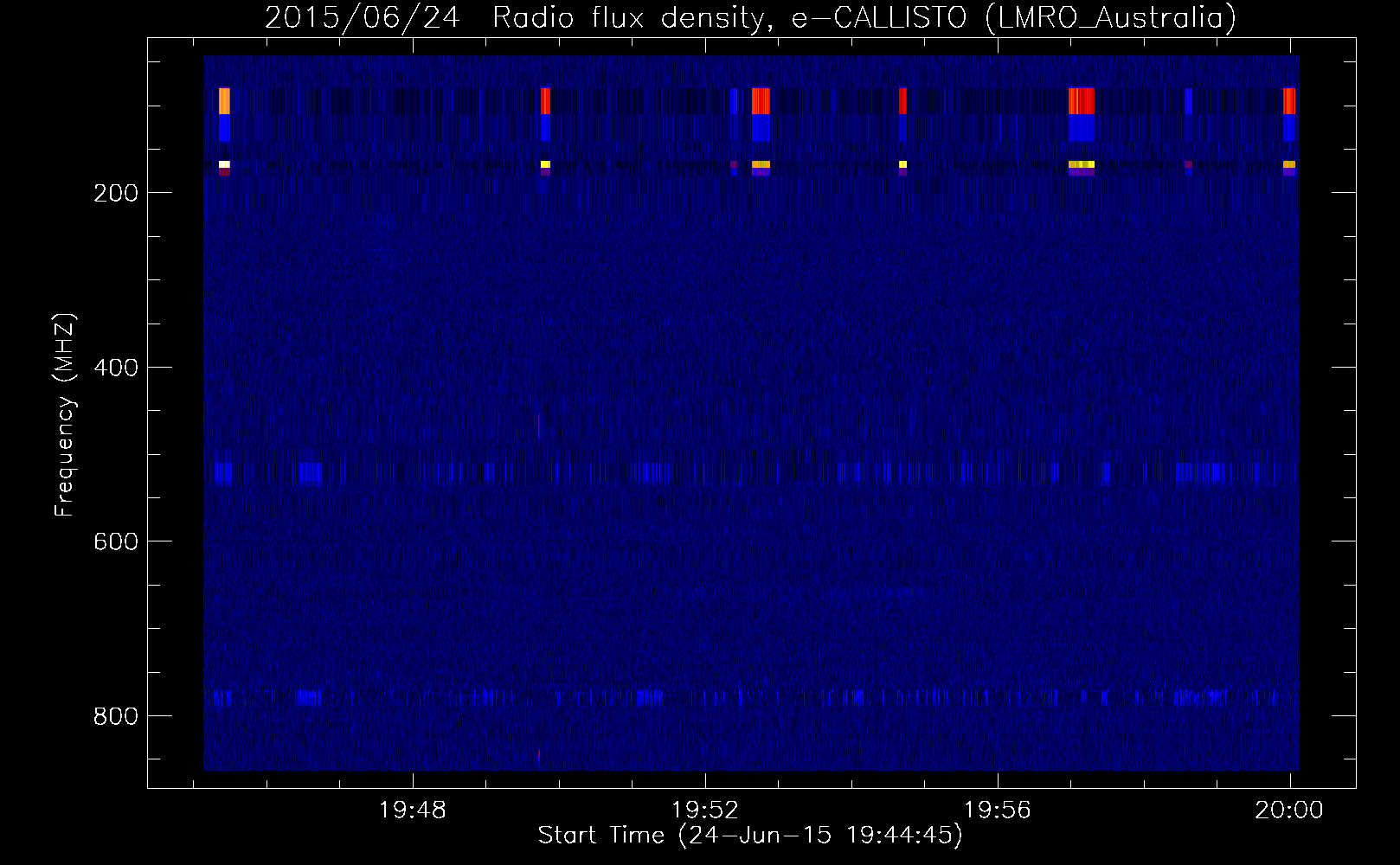Click the 20:00 time tick label
The width and height of the screenshot is (1400, 865).
pyautogui.click(x=1289, y=811)
